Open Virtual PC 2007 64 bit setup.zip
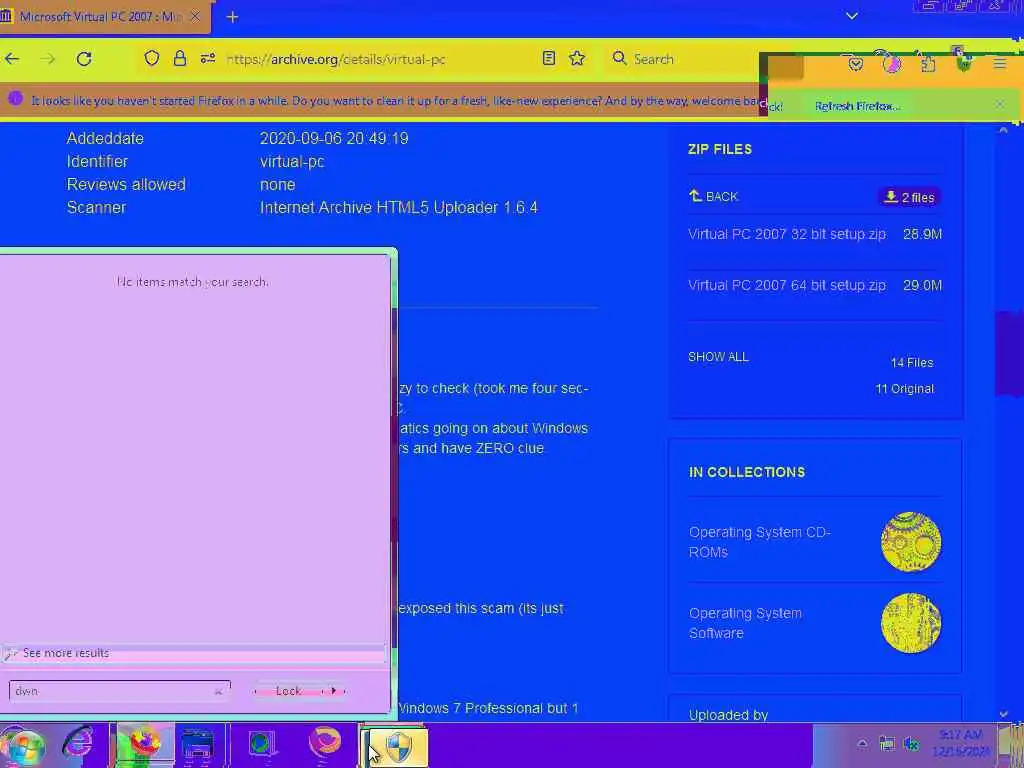The height and width of the screenshot is (768, 1024). tap(786, 285)
